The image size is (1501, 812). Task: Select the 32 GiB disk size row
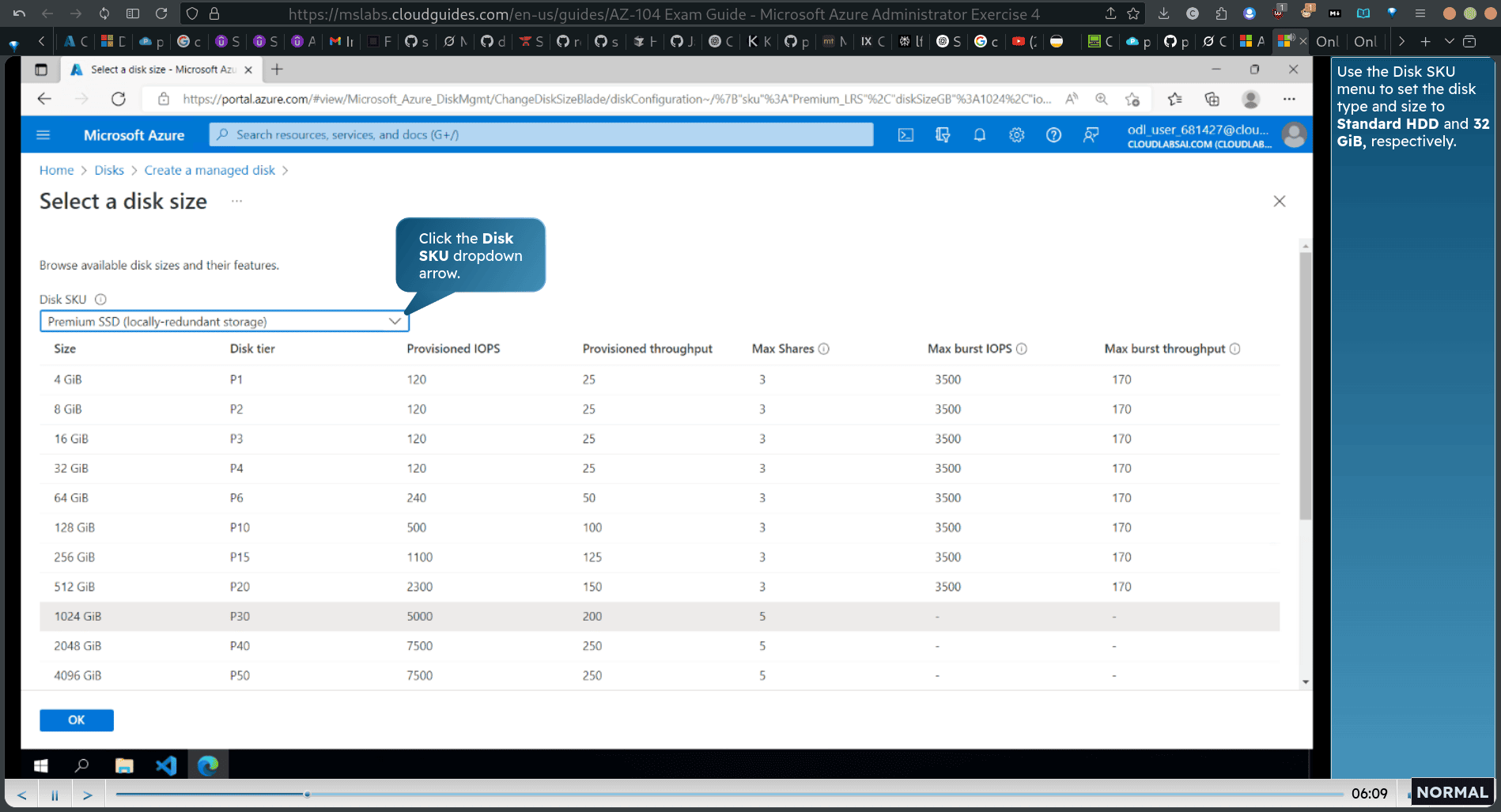pos(660,469)
